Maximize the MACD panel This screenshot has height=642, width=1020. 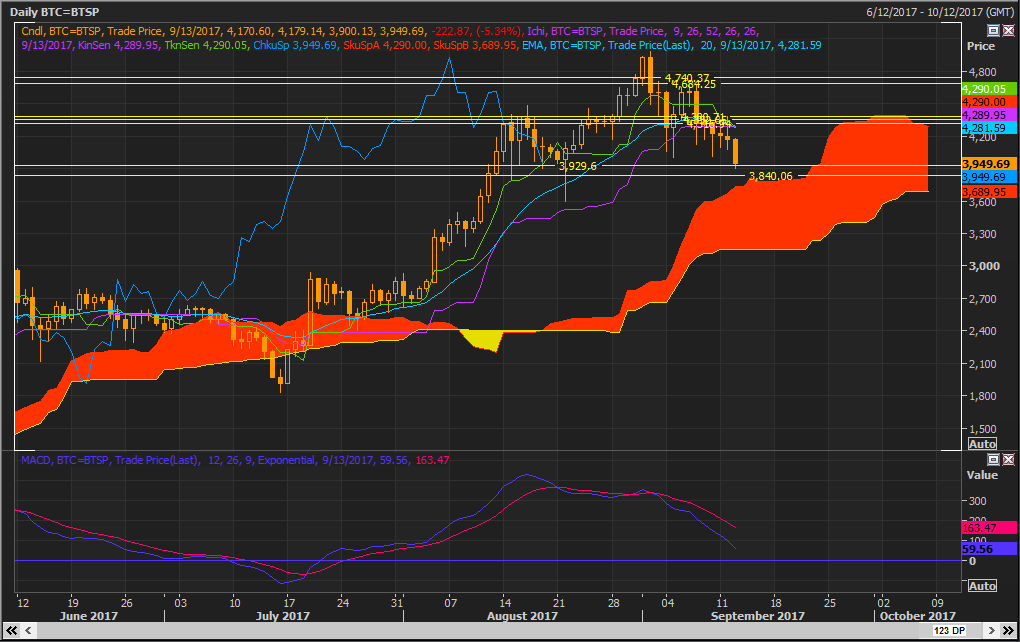pyautogui.click(x=993, y=460)
